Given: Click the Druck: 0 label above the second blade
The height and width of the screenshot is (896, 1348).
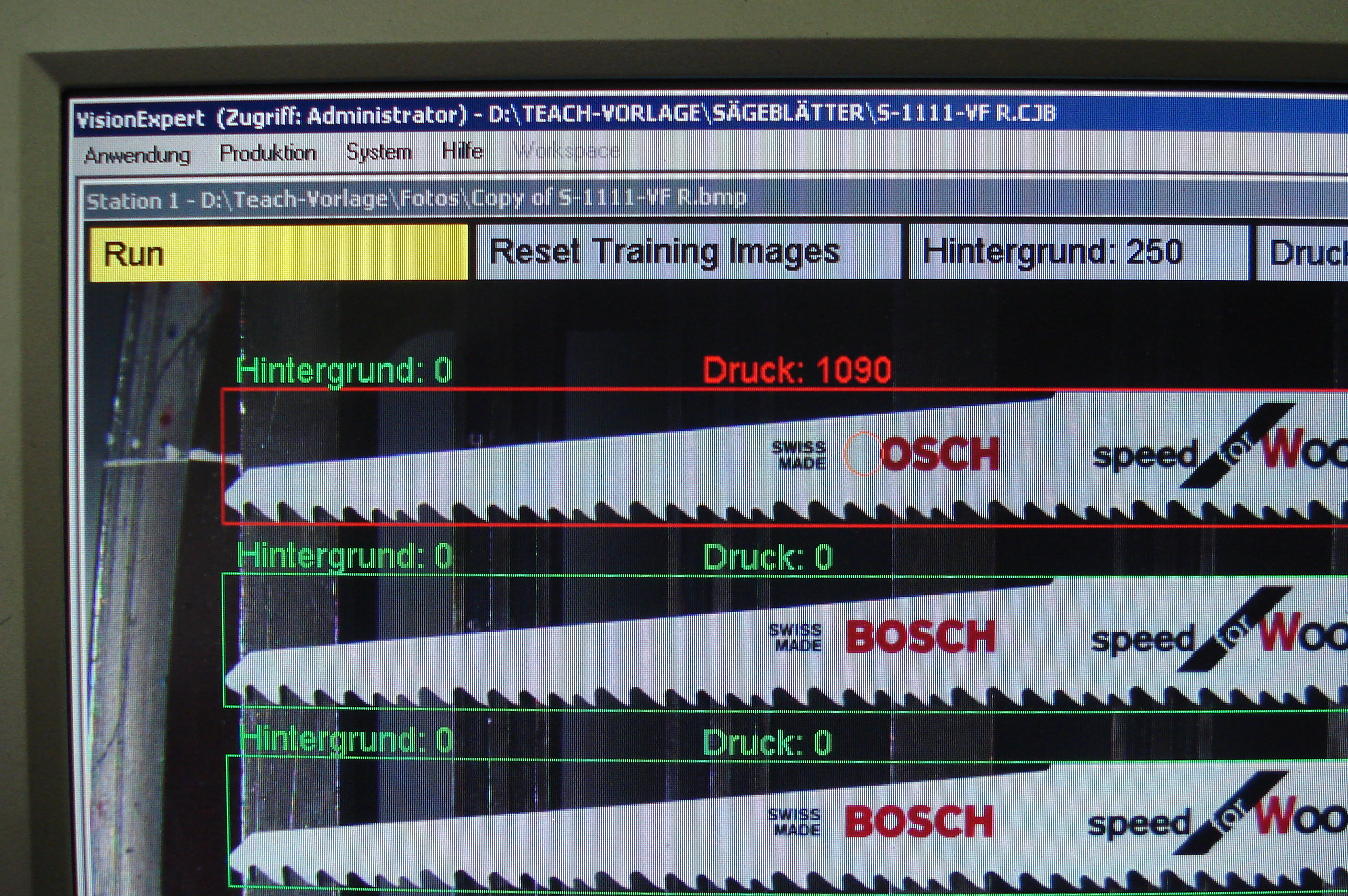Looking at the screenshot, I should 767,557.
